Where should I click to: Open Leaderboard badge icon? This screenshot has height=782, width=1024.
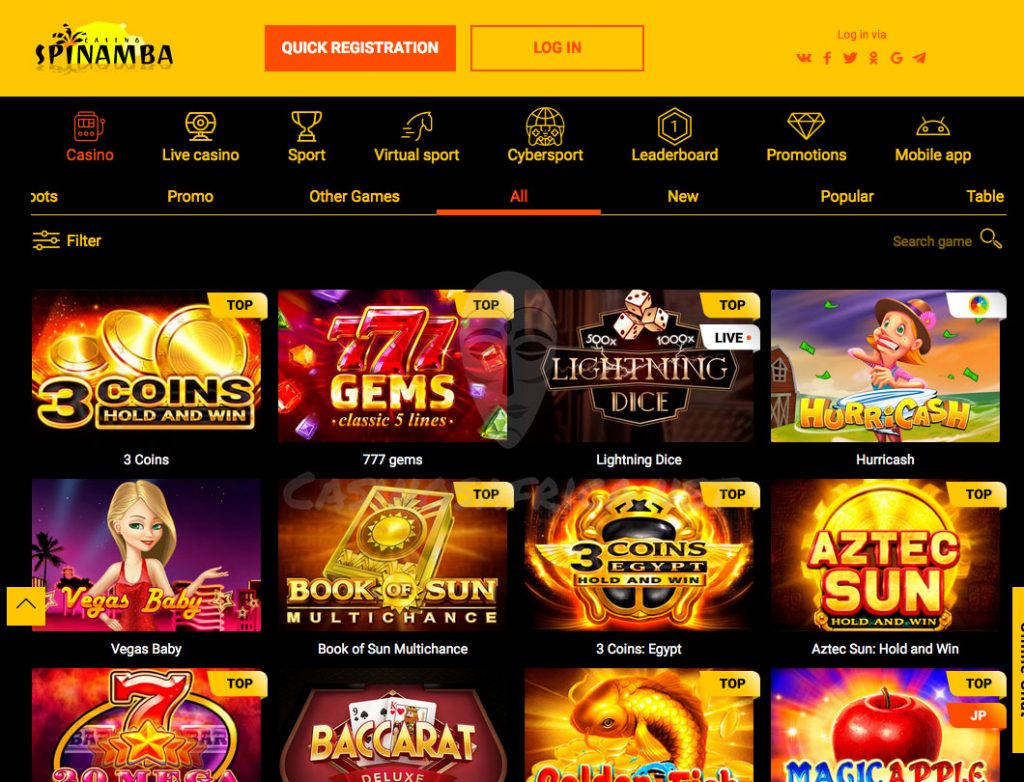click(675, 126)
